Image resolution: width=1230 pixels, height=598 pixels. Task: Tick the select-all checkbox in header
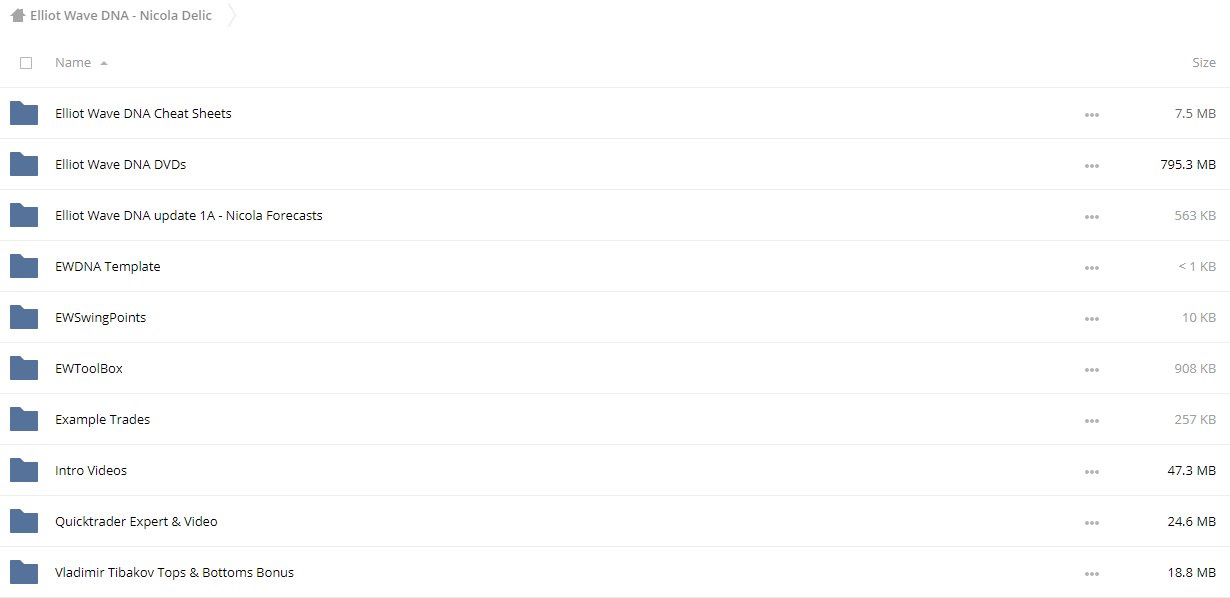pos(26,63)
